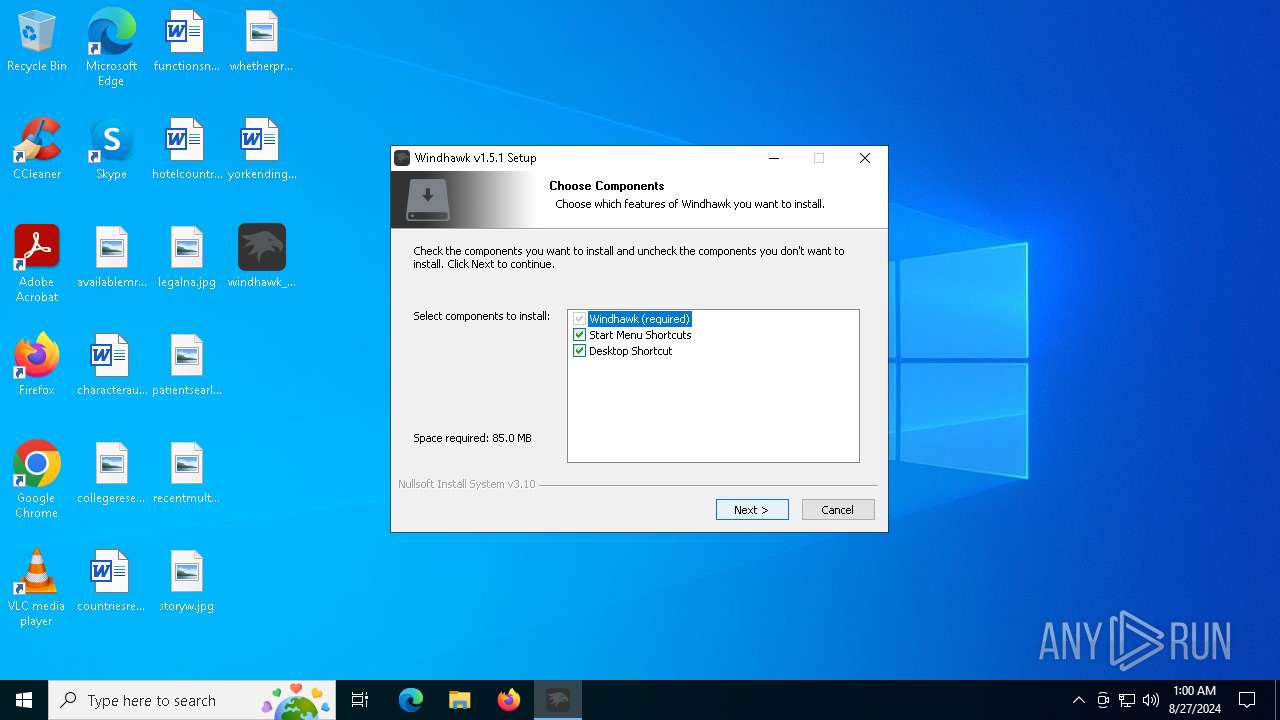Click the Space required: 85.0 MB text
The image size is (1280, 720).
click(472, 438)
